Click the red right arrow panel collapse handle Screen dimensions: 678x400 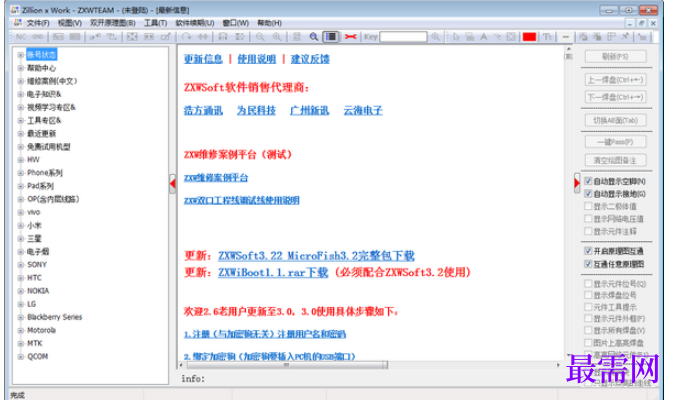click(x=577, y=183)
